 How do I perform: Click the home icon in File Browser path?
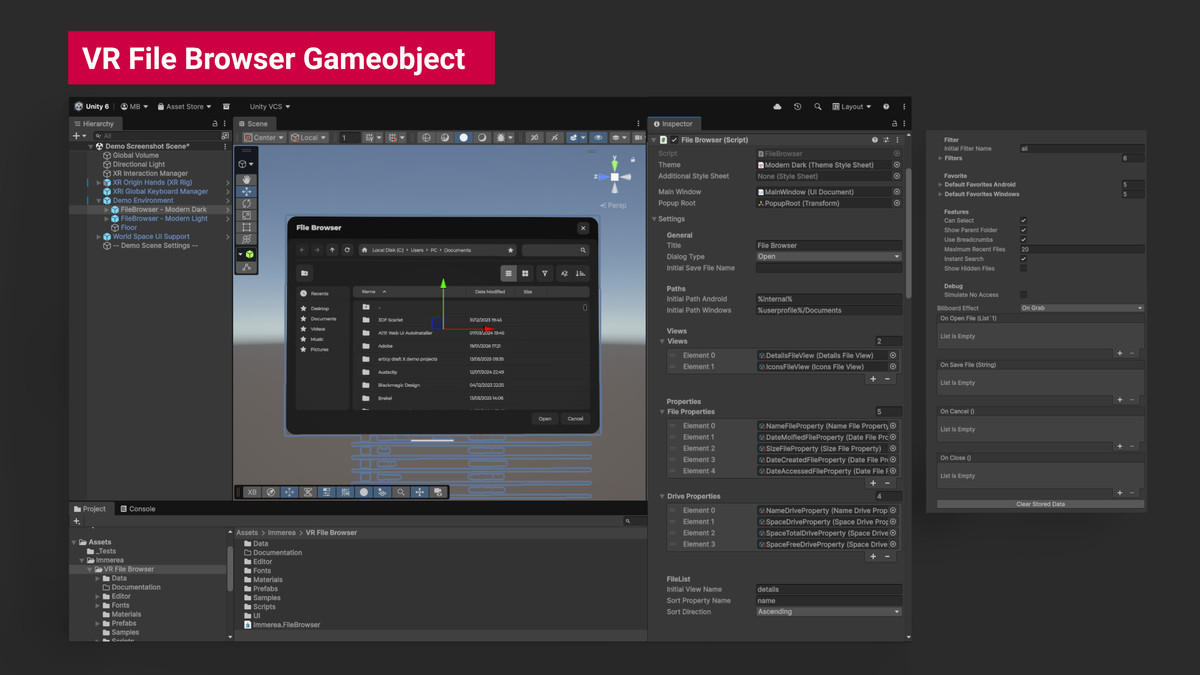365,250
